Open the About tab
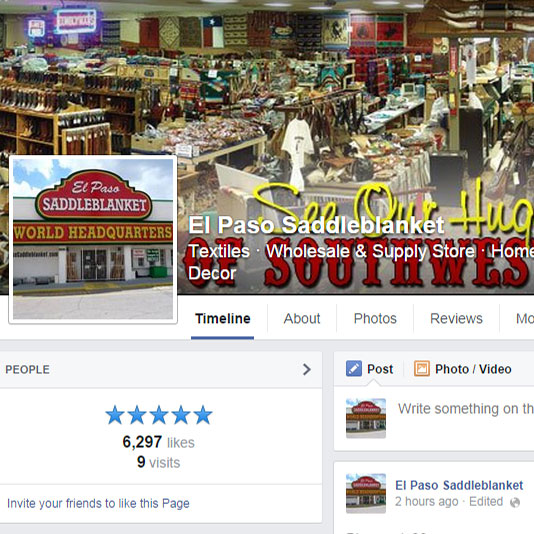534x534 pixels. point(302,319)
